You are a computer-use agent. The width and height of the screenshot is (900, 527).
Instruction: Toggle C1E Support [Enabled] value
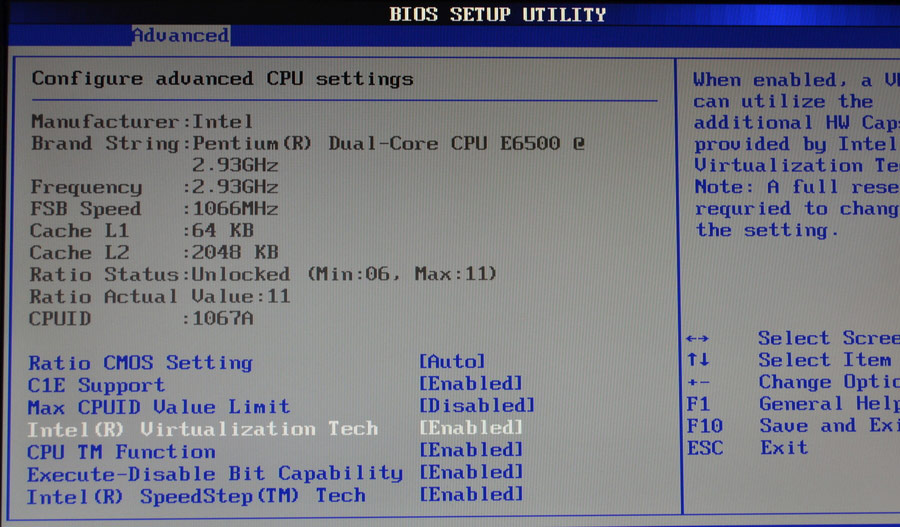pyautogui.click(x=471, y=383)
